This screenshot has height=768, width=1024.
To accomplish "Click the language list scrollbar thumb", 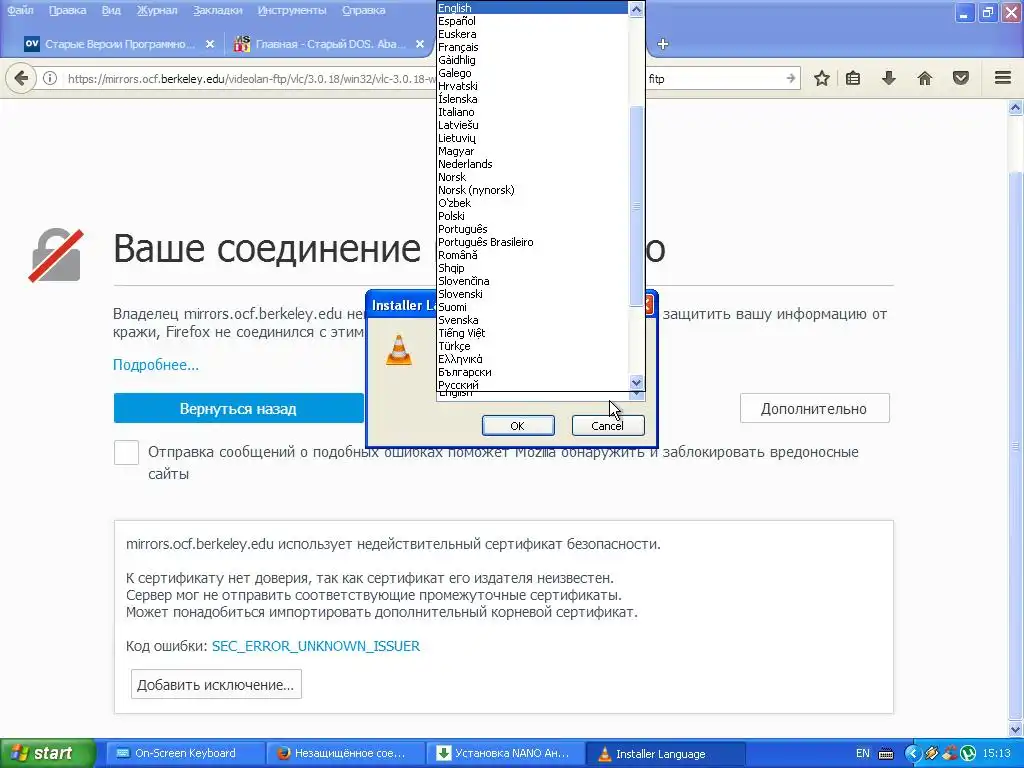I will (x=636, y=206).
